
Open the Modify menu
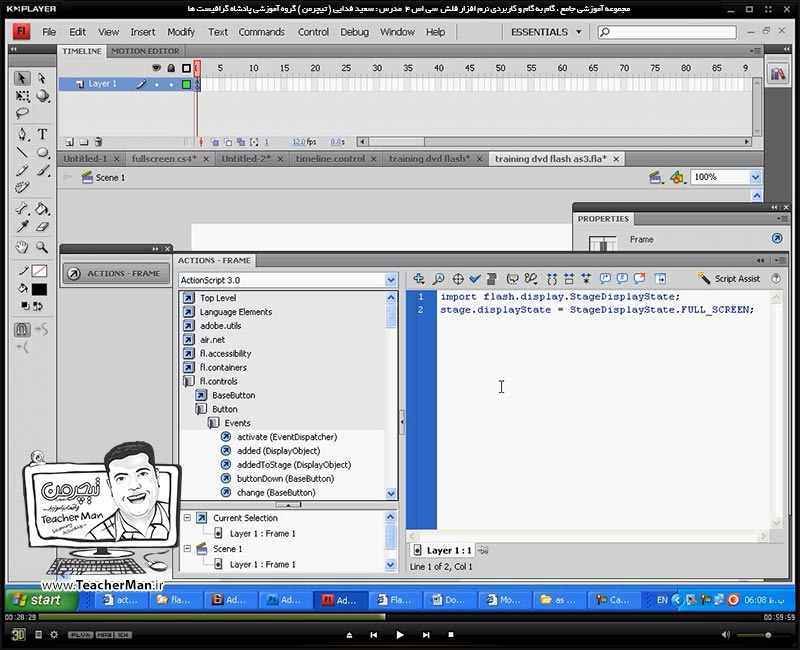click(181, 32)
